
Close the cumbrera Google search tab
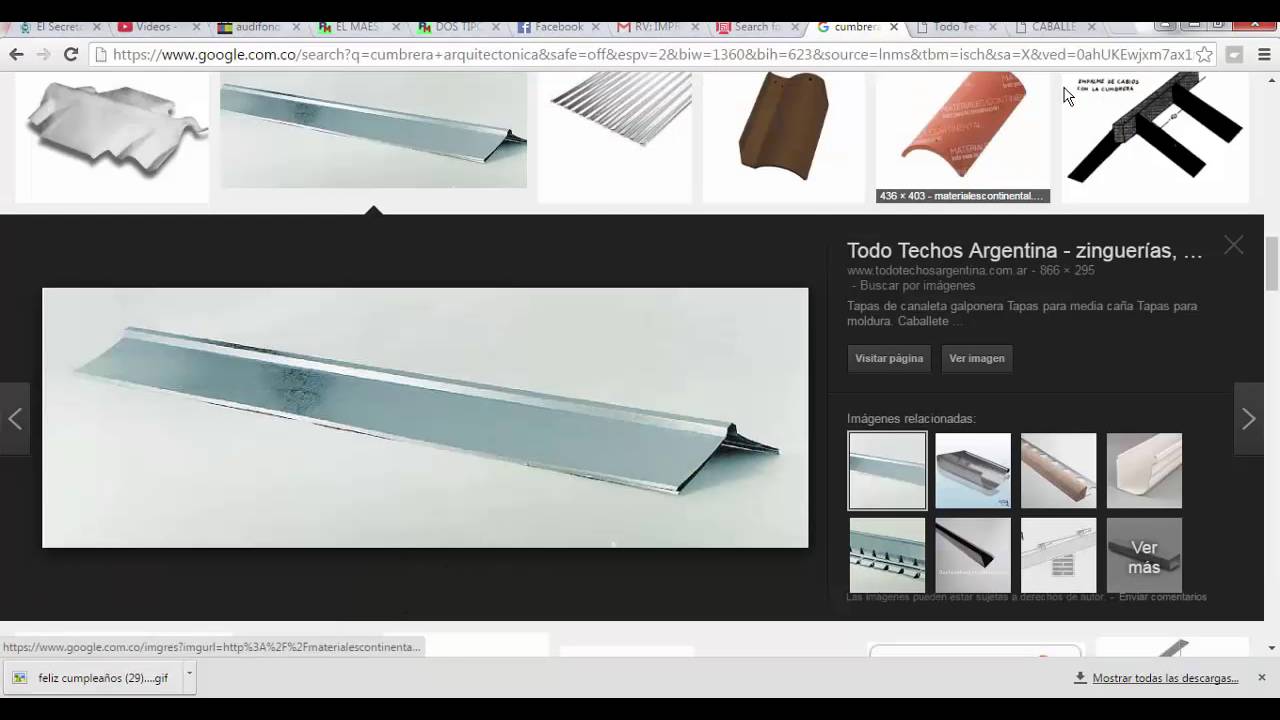click(x=894, y=27)
